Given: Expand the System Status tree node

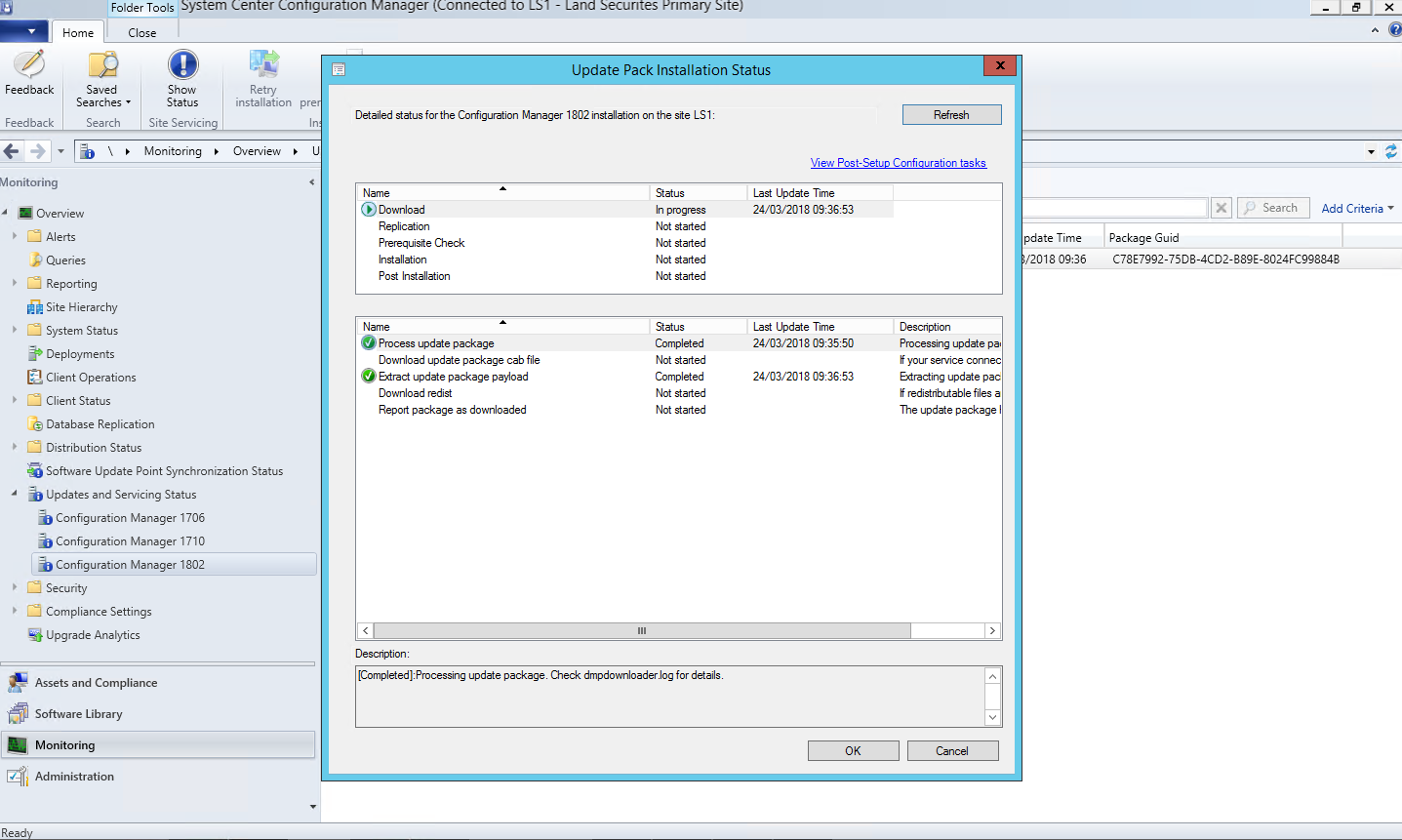Looking at the screenshot, I should tap(15, 330).
